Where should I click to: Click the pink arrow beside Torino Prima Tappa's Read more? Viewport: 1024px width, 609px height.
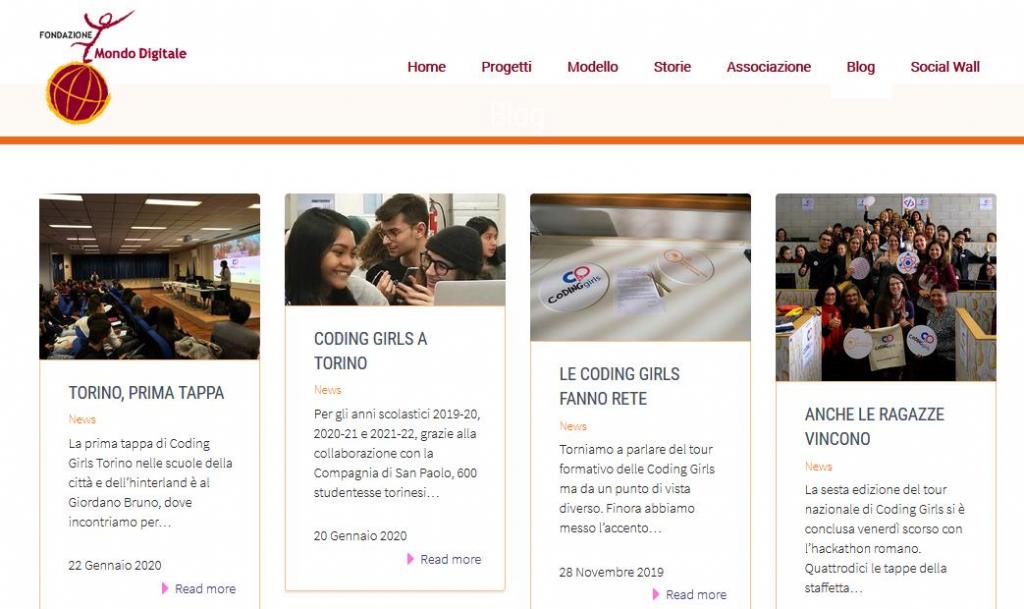click(x=165, y=588)
